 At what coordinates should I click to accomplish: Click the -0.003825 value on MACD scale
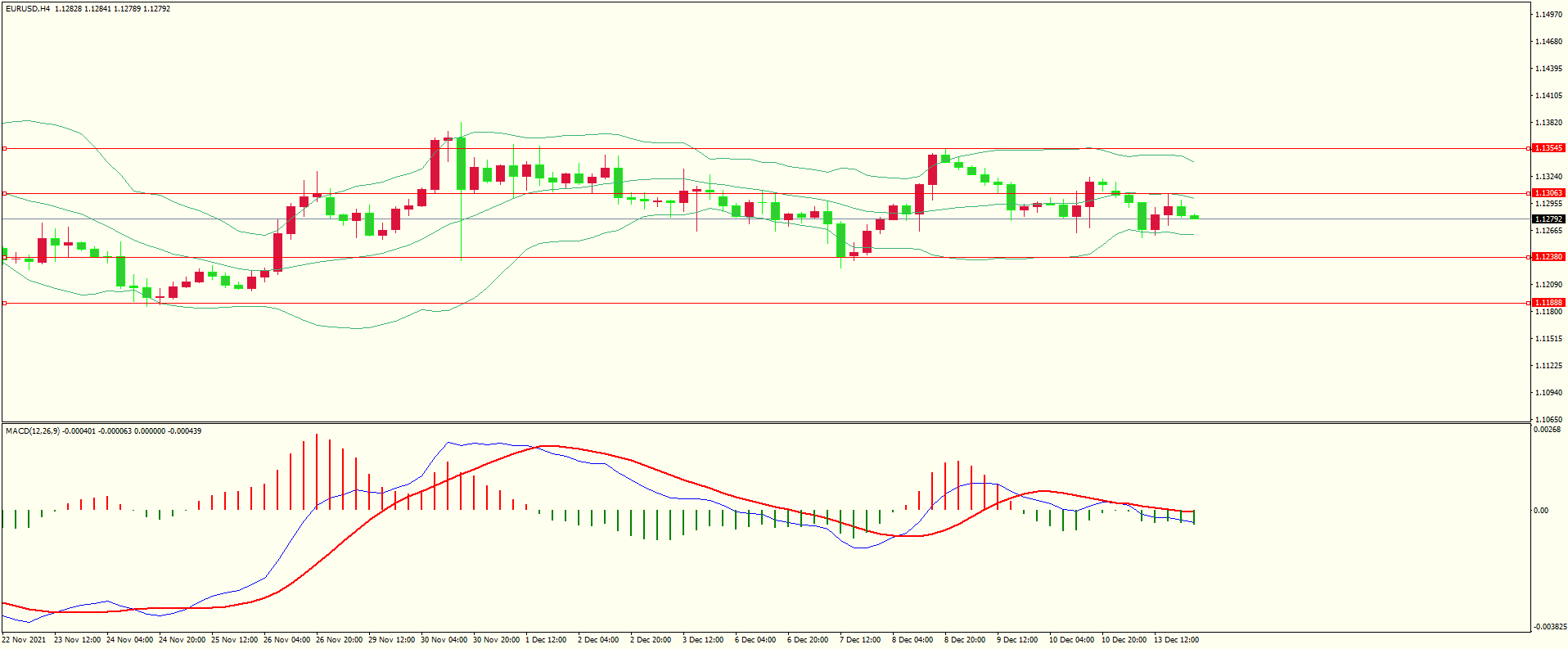coord(1549,627)
